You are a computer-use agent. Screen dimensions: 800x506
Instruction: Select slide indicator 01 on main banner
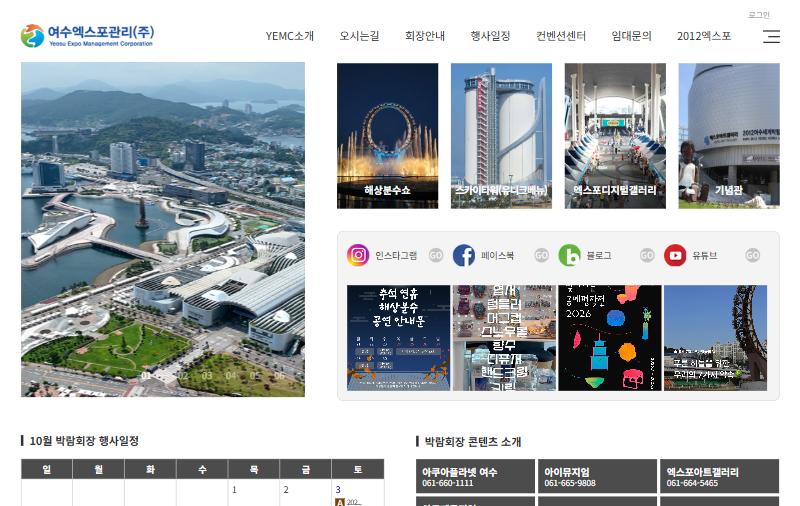(146, 375)
